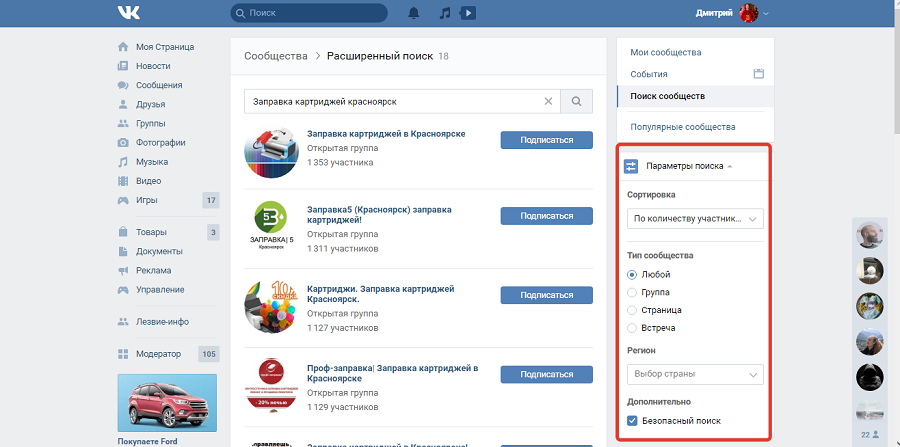
Task: Click the calendar icon next to События
Action: 759,74
